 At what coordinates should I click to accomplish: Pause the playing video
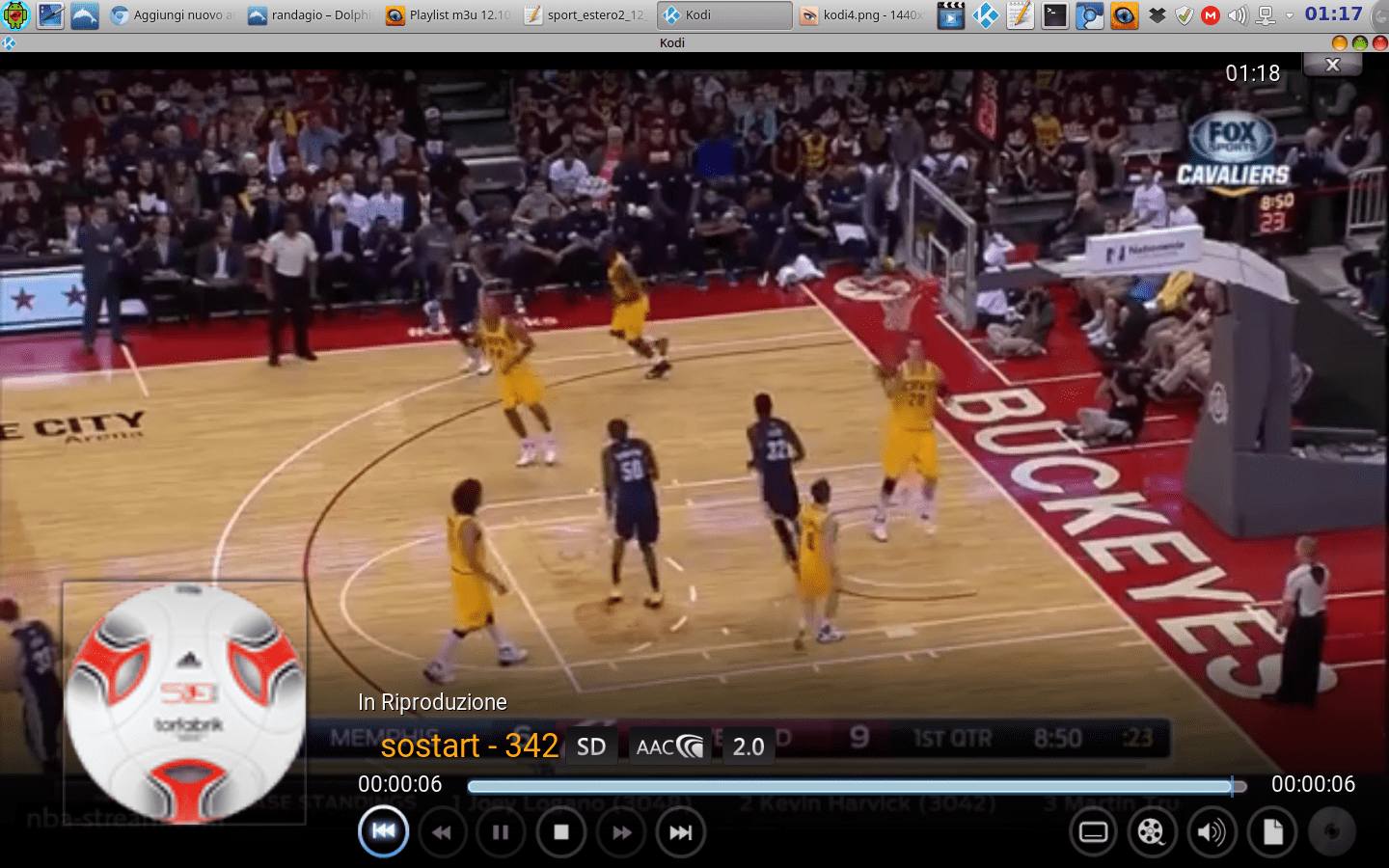[x=501, y=832]
